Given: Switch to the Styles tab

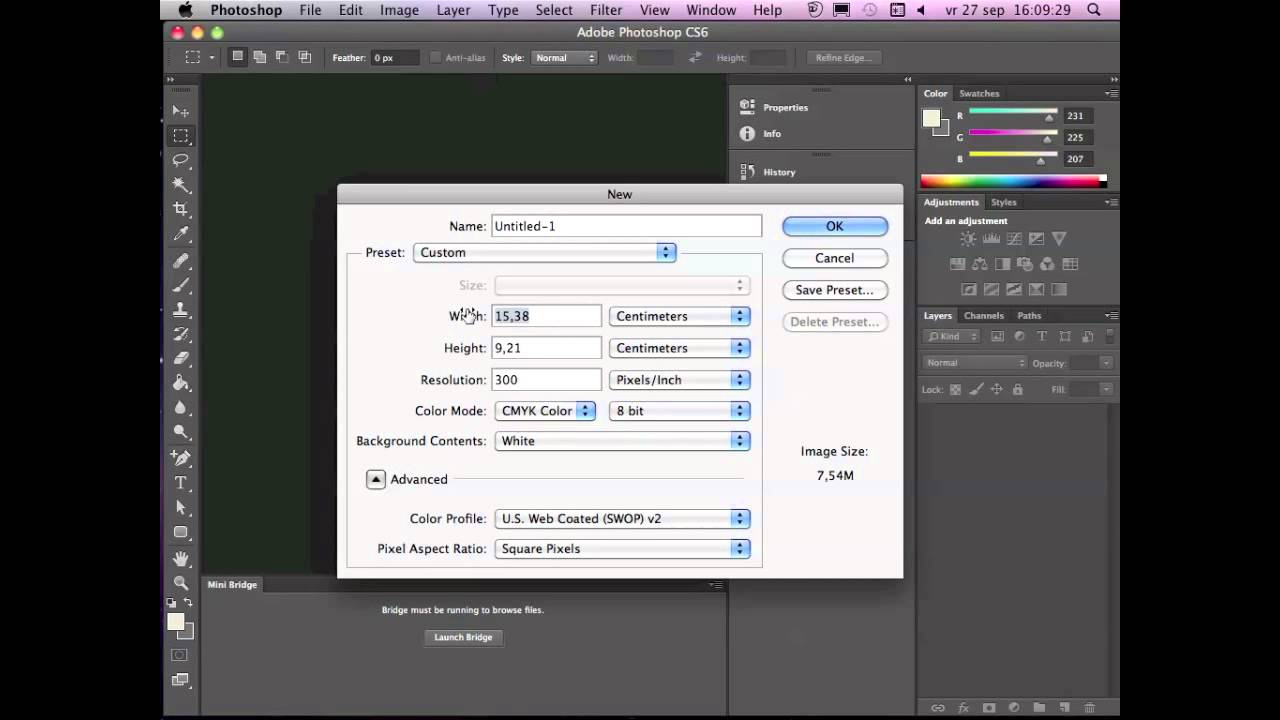Looking at the screenshot, I should 1004,202.
